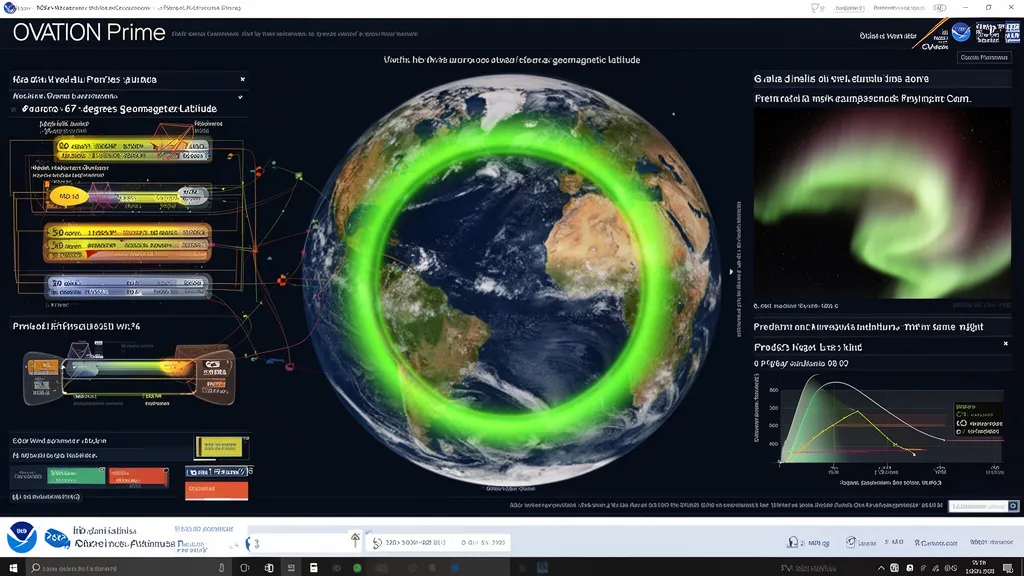The image size is (1024, 576).
Task: Click the input field at bottom right corner
Action: [977, 506]
